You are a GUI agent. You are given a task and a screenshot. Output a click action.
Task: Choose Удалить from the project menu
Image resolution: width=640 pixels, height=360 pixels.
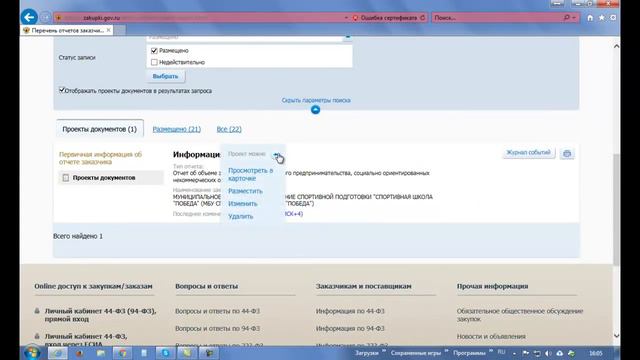click(x=240, y=216)
